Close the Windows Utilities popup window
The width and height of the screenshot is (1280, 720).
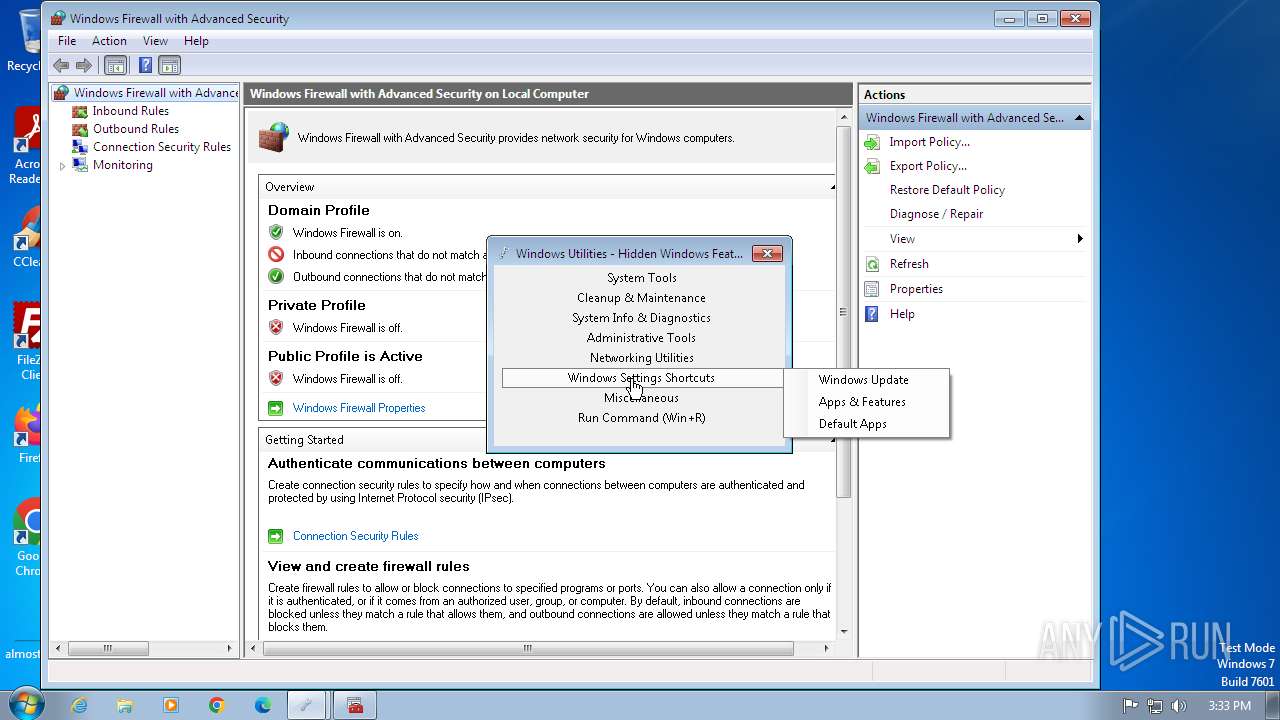[767, 254]
